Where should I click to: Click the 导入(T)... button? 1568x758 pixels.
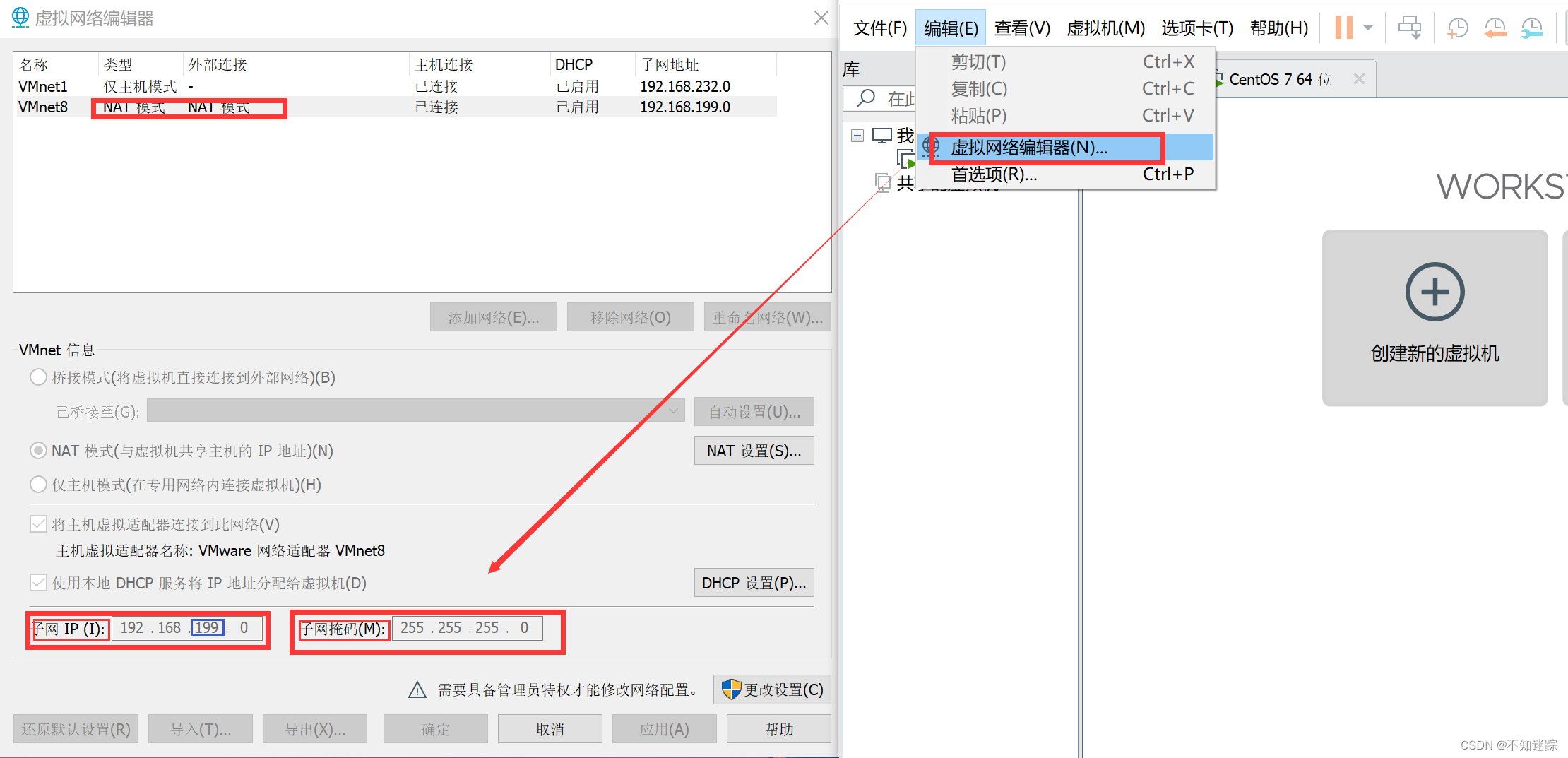(x=201, y=729)
